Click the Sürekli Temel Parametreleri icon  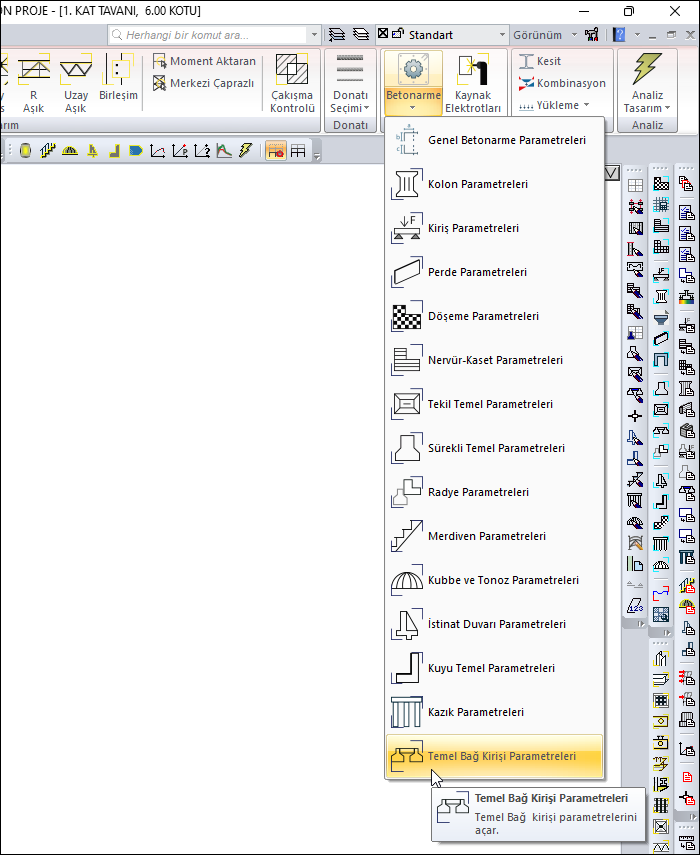click(x=406, y=448)
